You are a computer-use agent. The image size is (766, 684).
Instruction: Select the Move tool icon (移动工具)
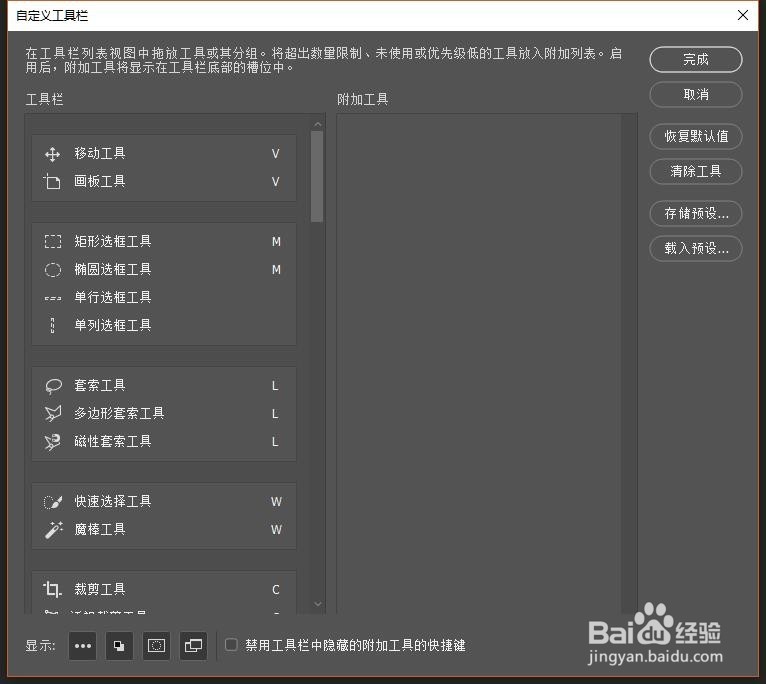coord(52,154)
